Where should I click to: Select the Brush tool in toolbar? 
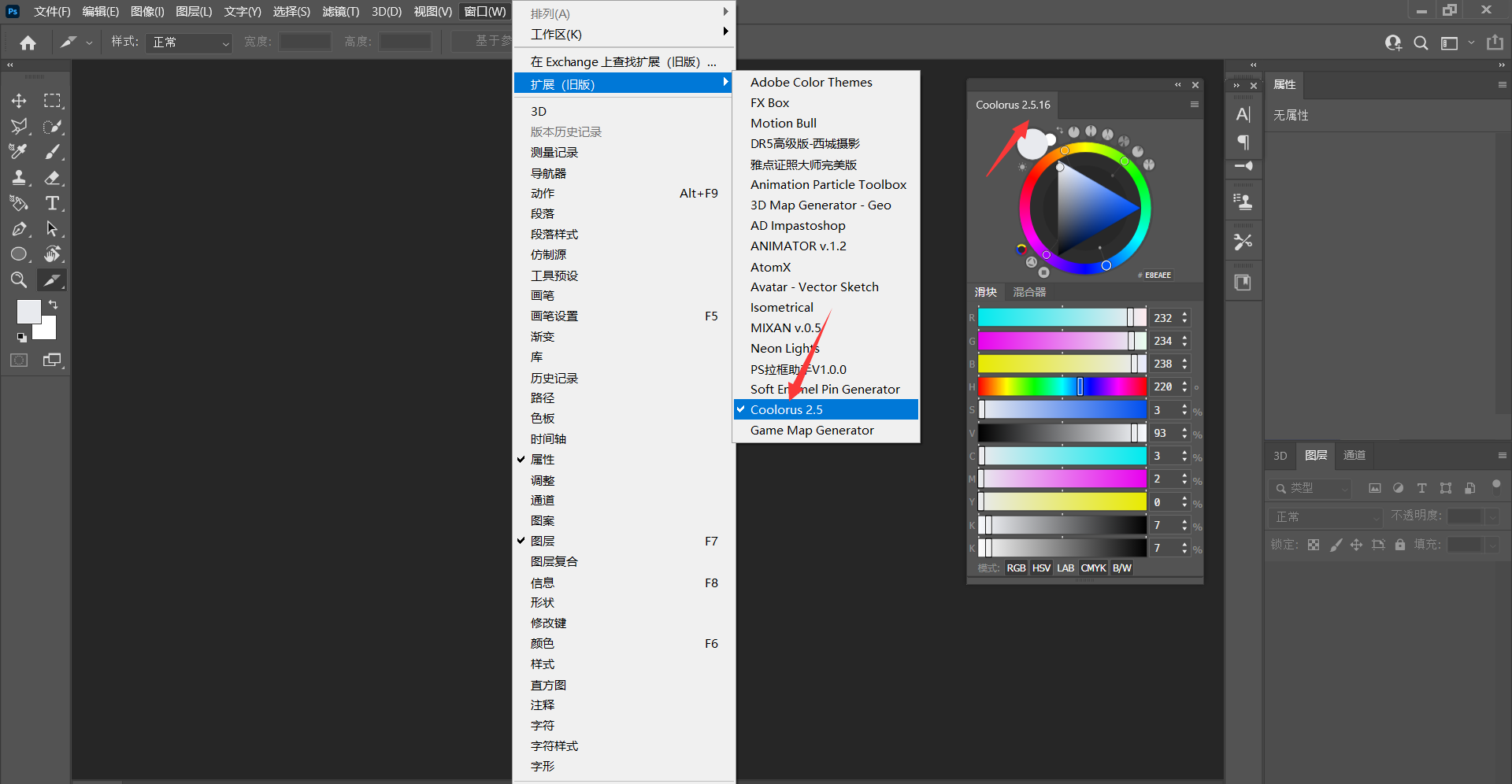[52, 151]
